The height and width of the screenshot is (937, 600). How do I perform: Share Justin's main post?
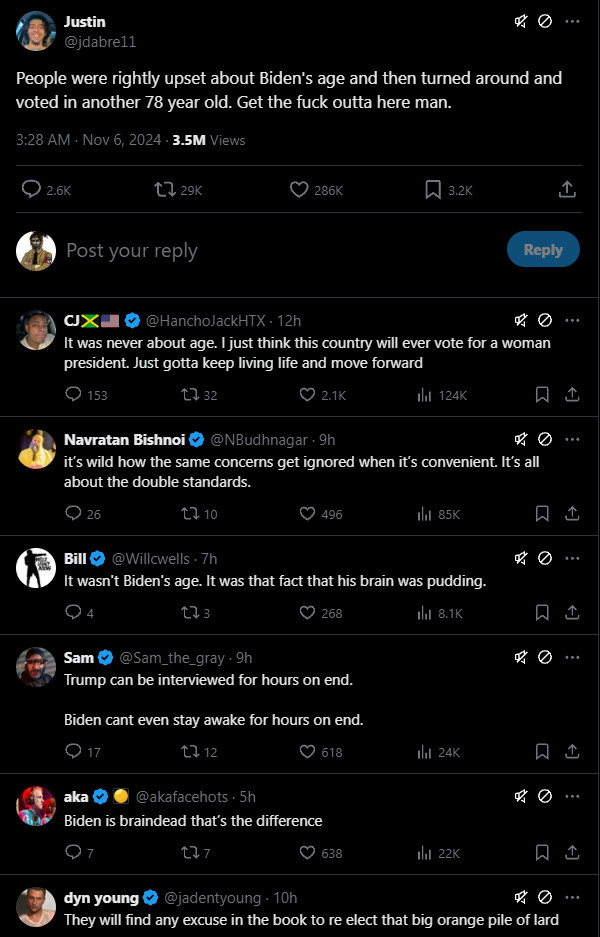pyautogui.click(x=566, y=189)
